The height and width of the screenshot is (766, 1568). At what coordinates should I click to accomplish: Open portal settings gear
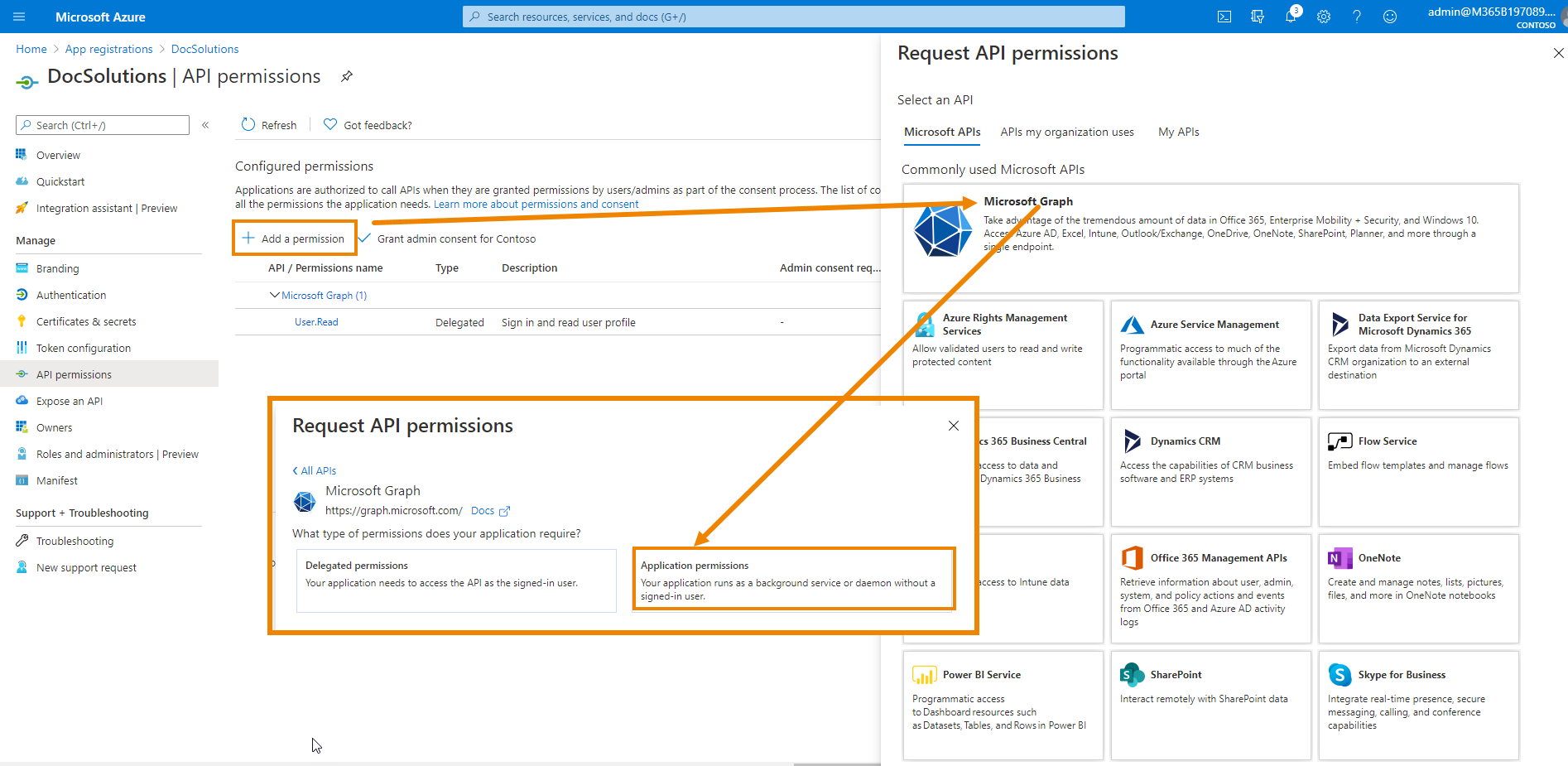pyautogui.click(x=1324, y=17)
